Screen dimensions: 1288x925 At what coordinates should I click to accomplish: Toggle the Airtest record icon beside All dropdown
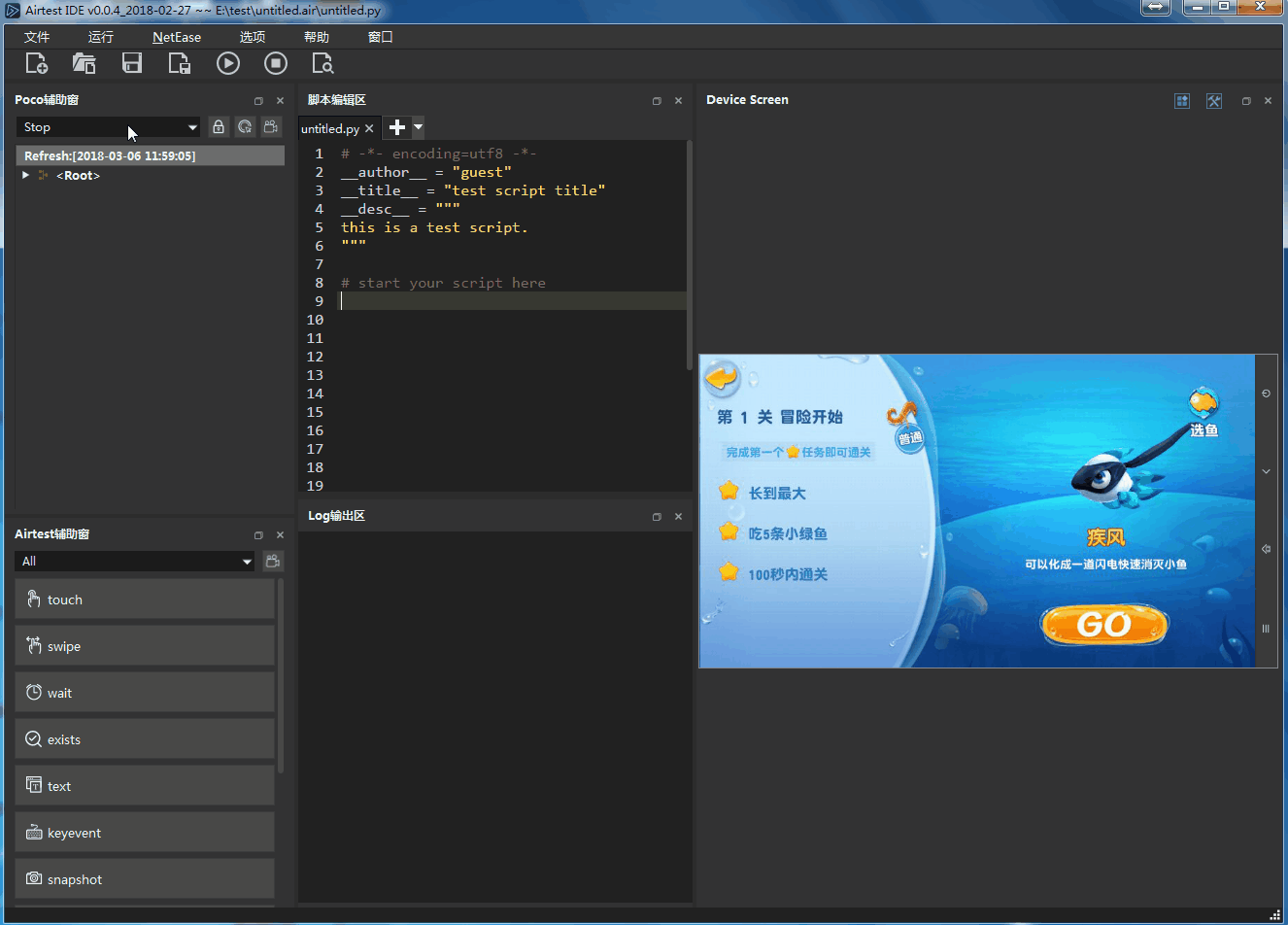[x=273, y=562]
